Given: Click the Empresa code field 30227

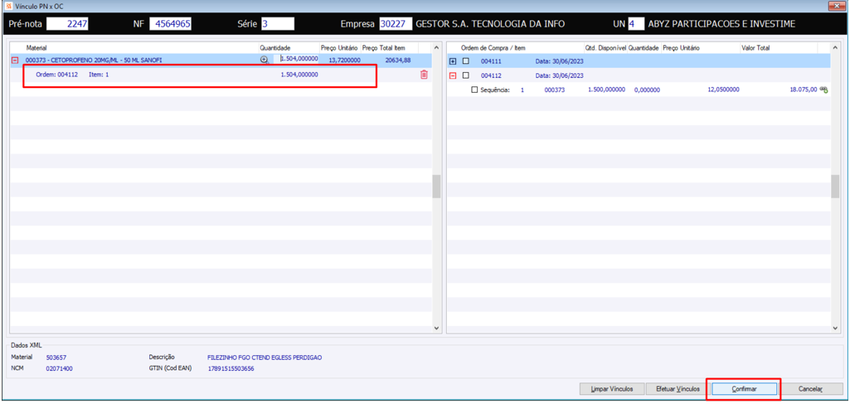Looking at the screenshot, I should [x=396, y=24].
